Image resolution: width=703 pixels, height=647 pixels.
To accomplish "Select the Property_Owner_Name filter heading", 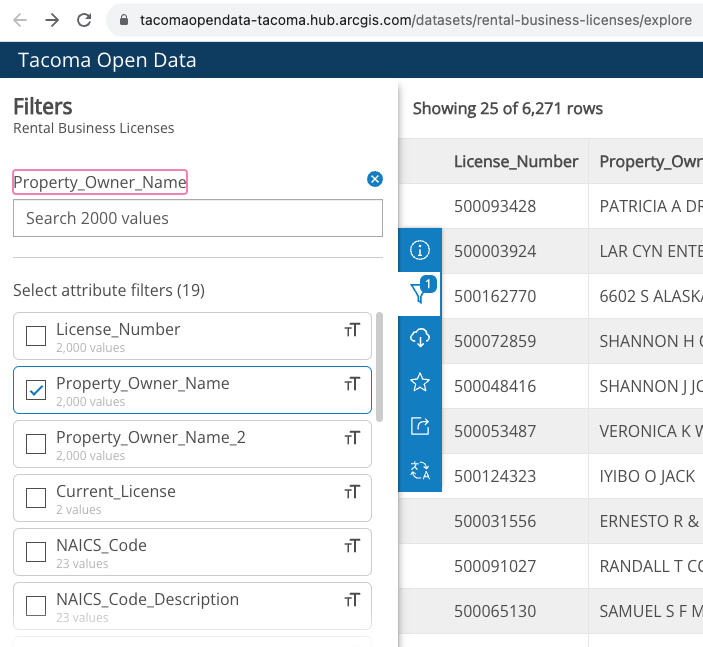I will click(100, 182).
